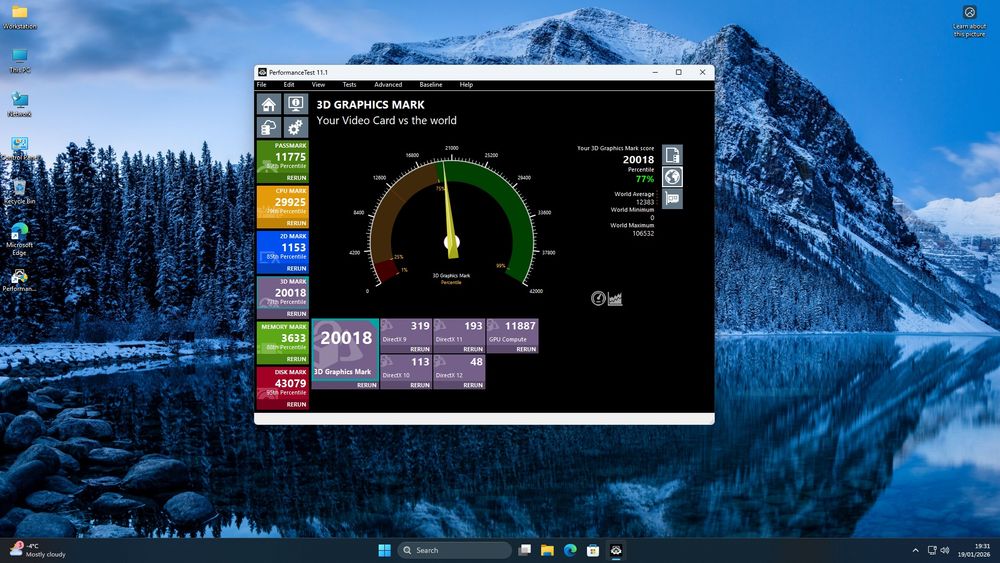This screenshot has width=1000, height=563.
Task: Click the taskbar Search box
Action: click(454, 550)
